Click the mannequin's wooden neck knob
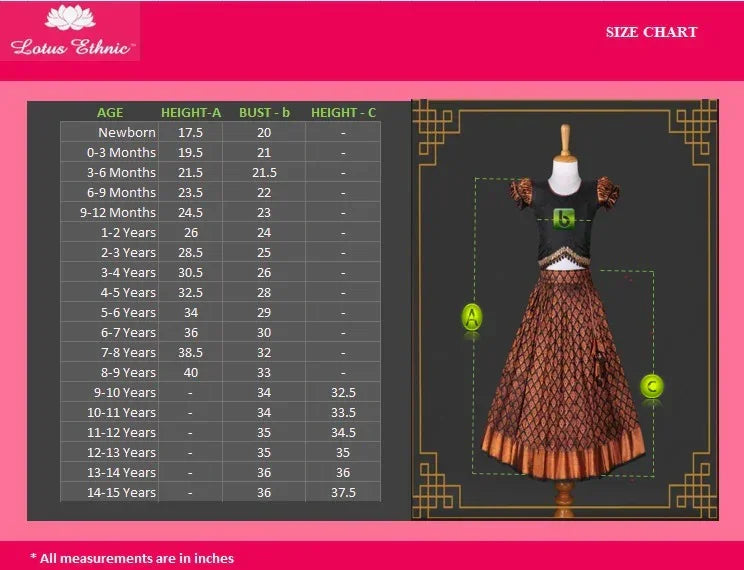Viewport: 744px width, 570px height. pos(566,137)
